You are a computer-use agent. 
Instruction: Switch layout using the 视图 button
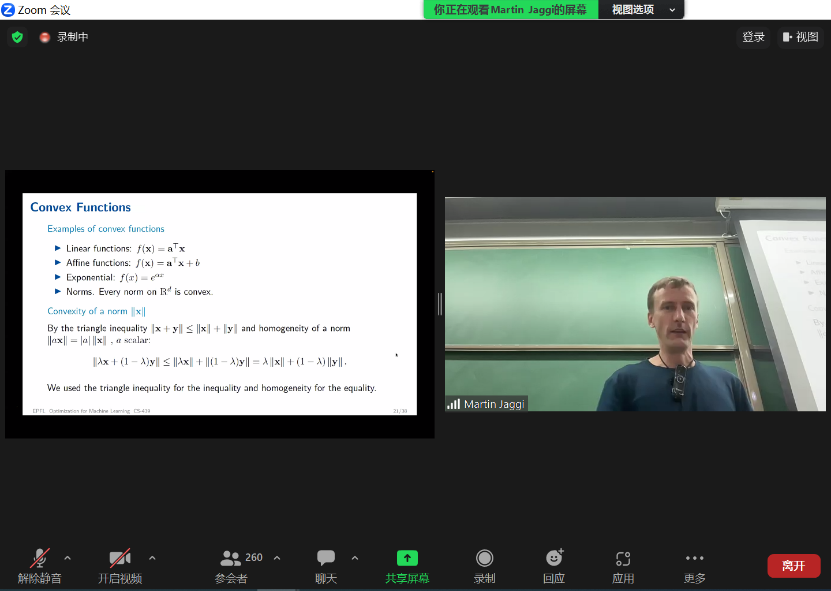[800, 37]
